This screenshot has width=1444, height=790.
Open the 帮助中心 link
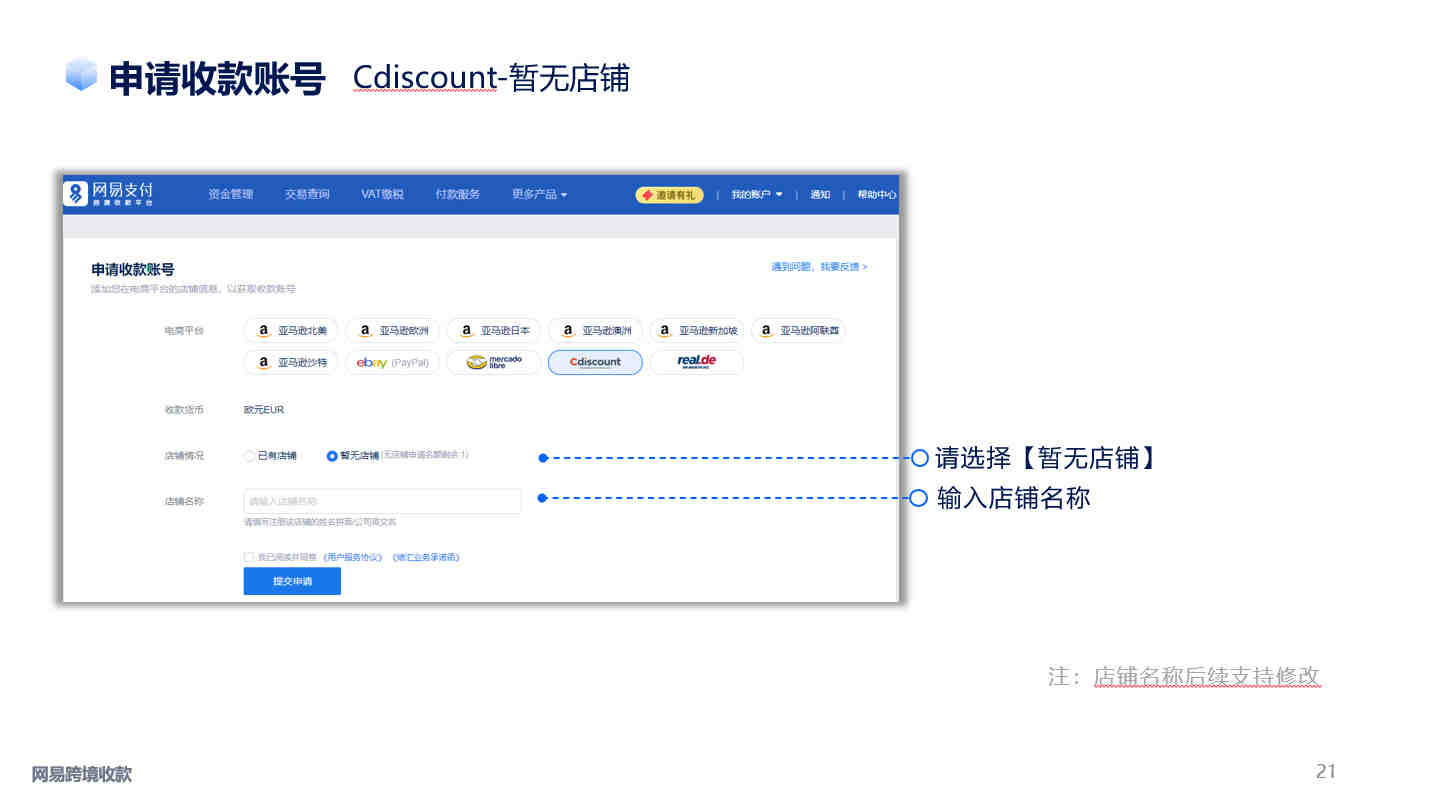tap(876, 195)
